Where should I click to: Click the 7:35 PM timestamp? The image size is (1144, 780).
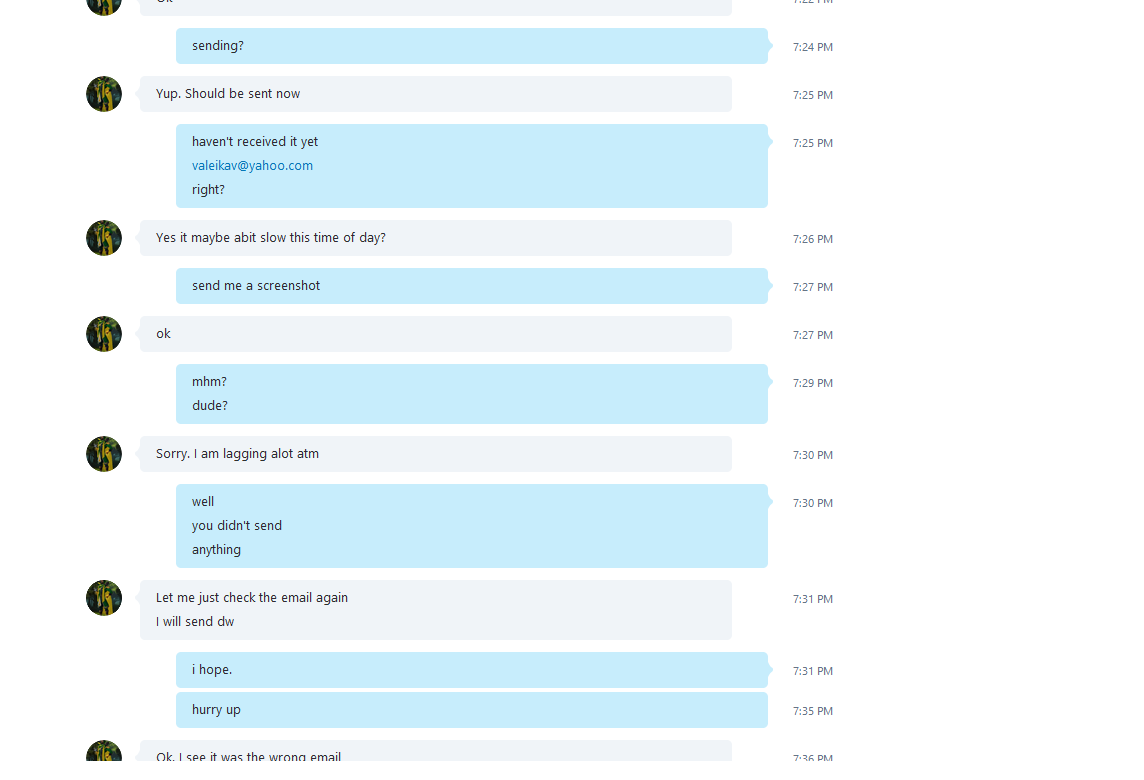pyautogui.click(x=813, y=711)
